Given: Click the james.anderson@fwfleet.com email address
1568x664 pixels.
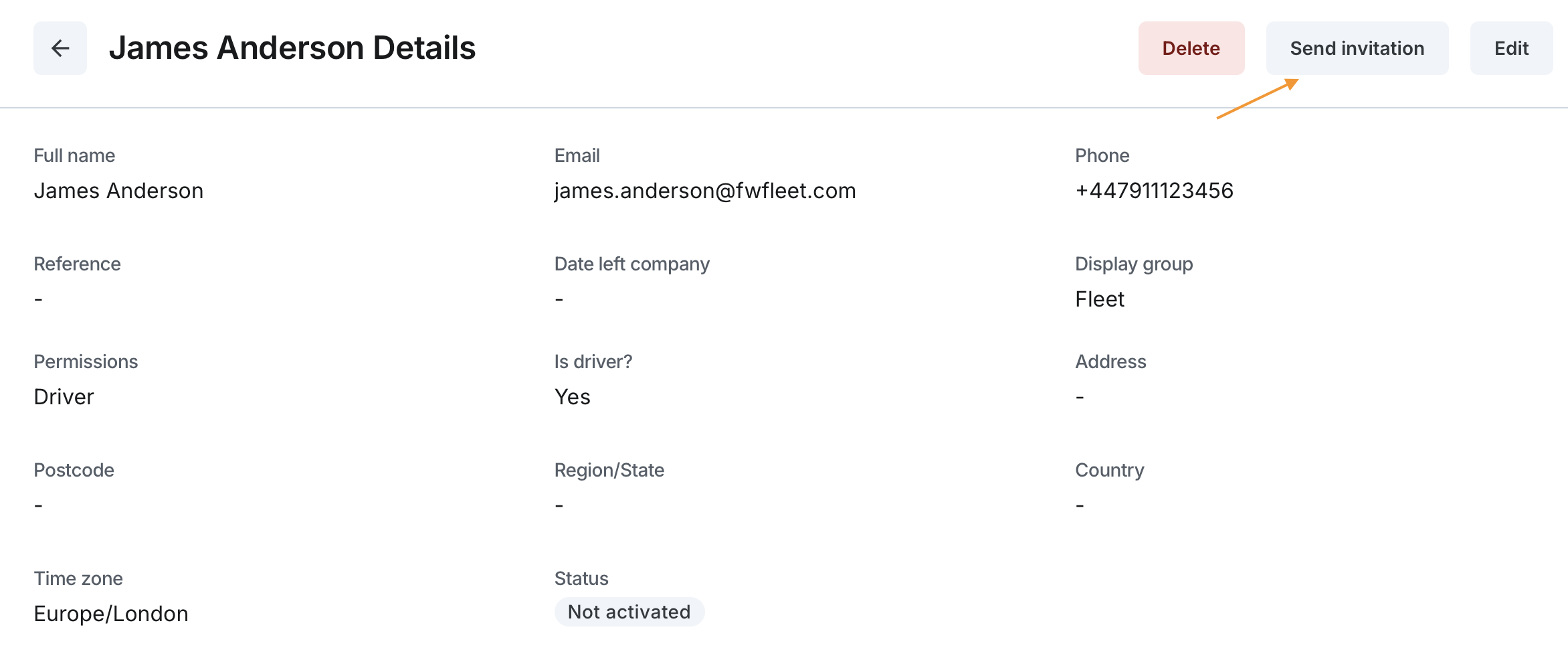Looking at the screenshot, I should (705, 191).
